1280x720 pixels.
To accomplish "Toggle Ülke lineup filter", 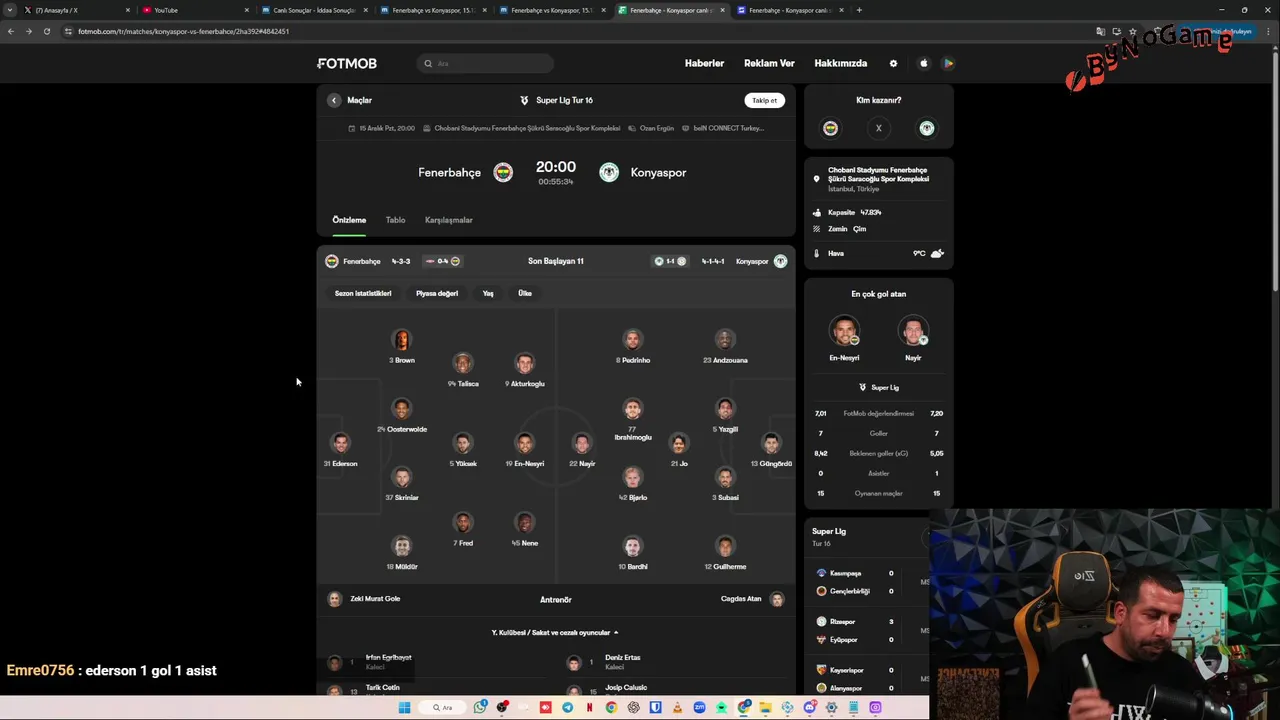I will (525, 293).
